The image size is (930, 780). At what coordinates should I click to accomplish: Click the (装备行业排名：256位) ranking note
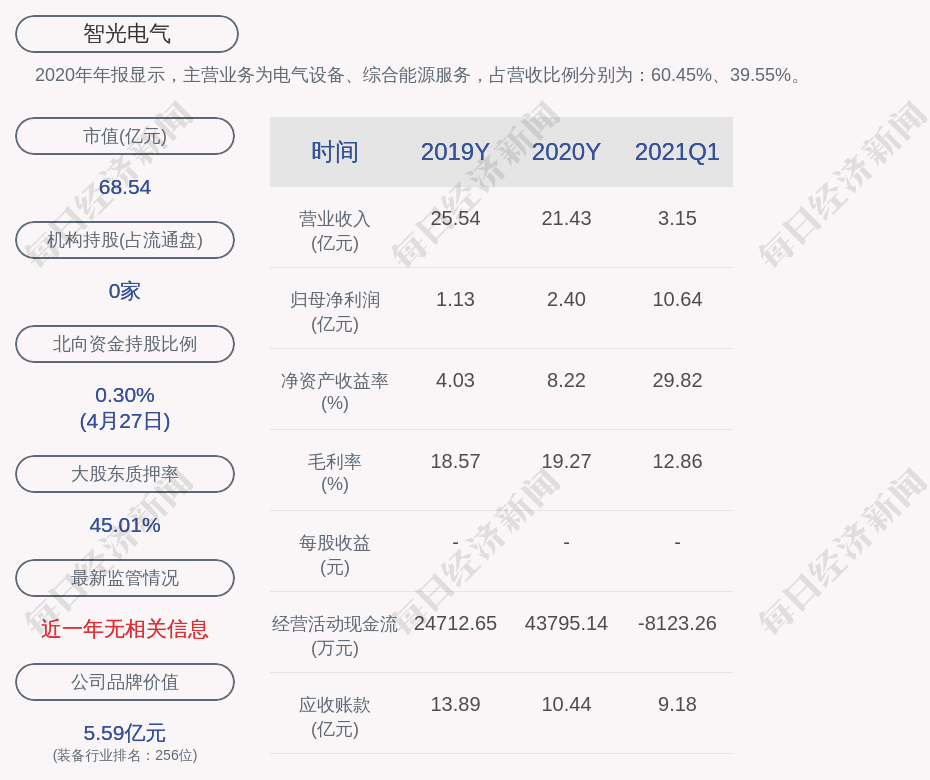125,755
